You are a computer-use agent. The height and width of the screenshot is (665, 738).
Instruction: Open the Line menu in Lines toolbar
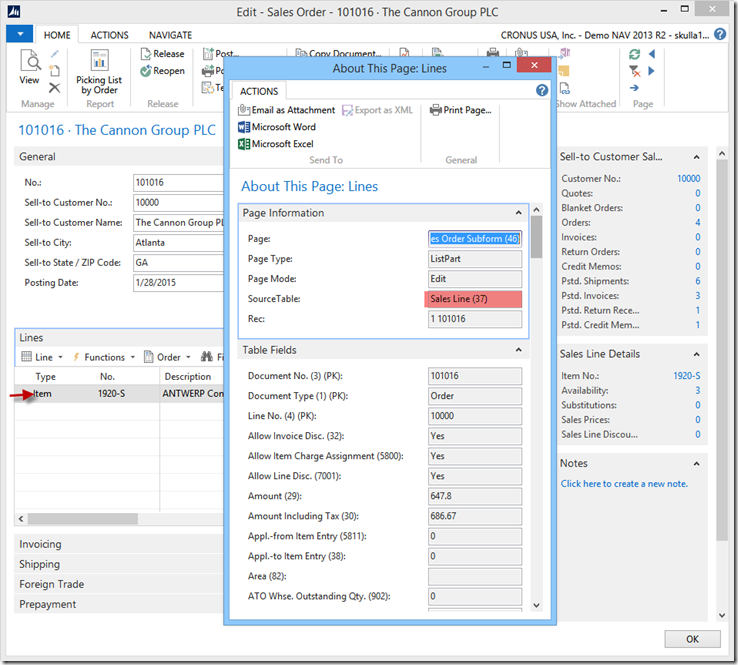coord(42,357)
